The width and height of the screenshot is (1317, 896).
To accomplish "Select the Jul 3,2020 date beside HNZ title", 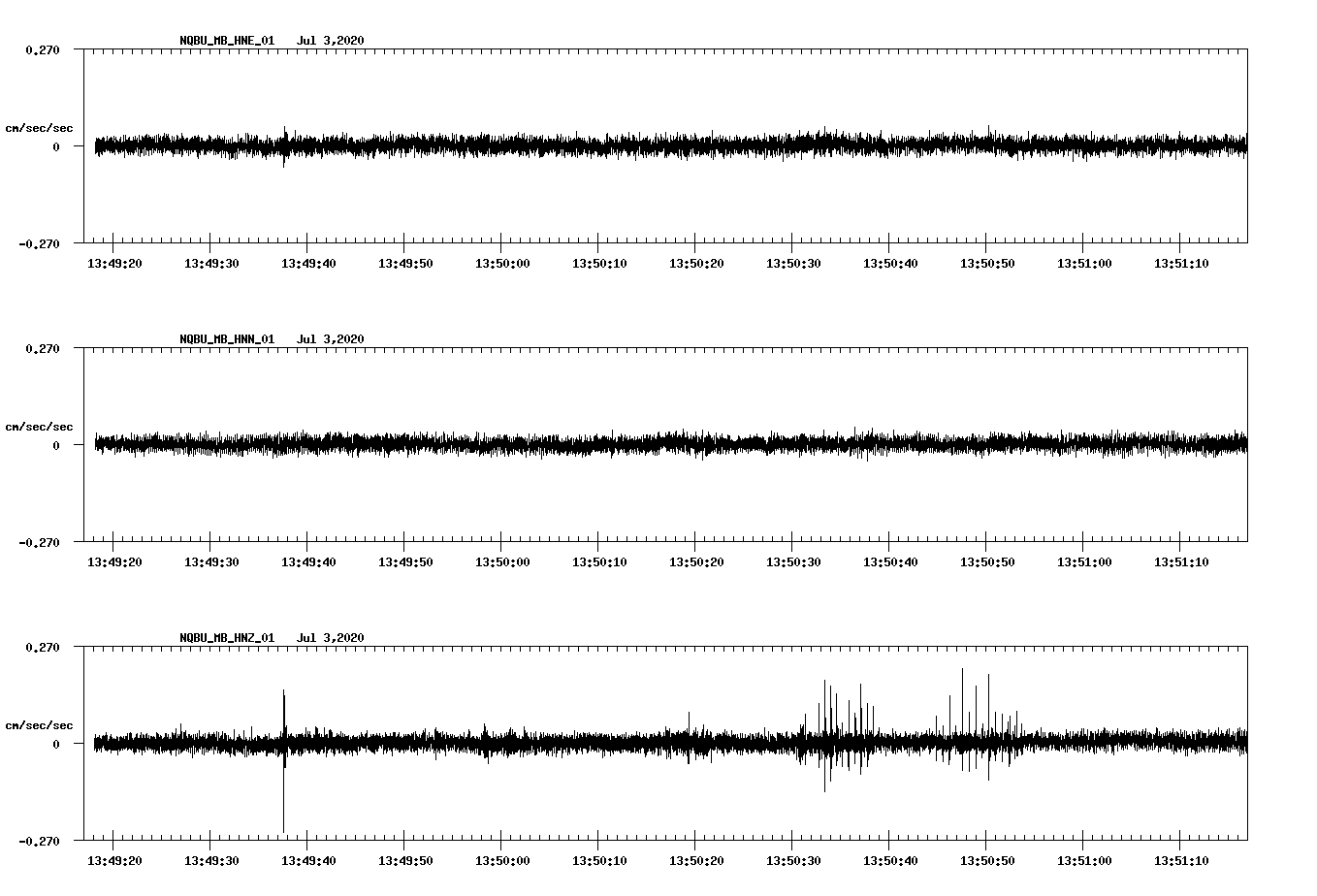I will 331,638.
